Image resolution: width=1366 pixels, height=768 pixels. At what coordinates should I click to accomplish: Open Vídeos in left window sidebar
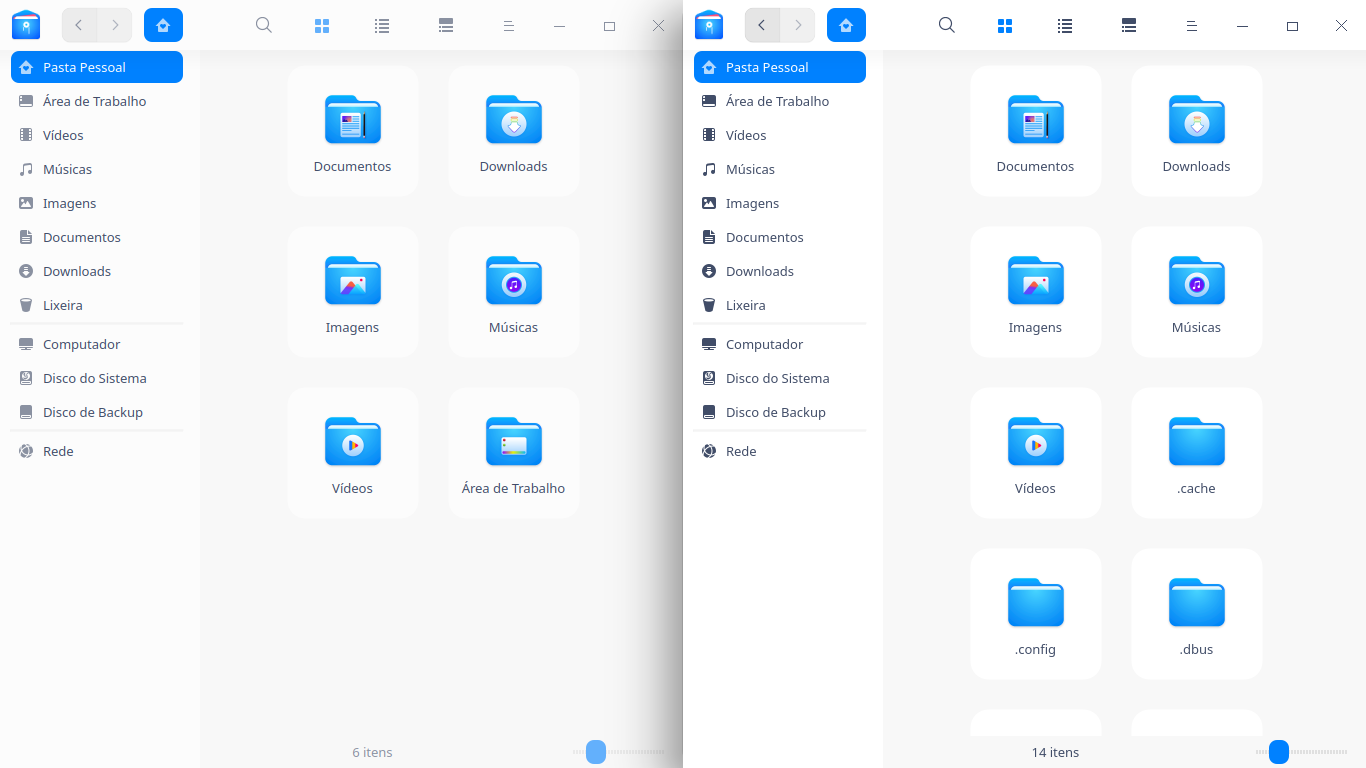click(97, 135)
